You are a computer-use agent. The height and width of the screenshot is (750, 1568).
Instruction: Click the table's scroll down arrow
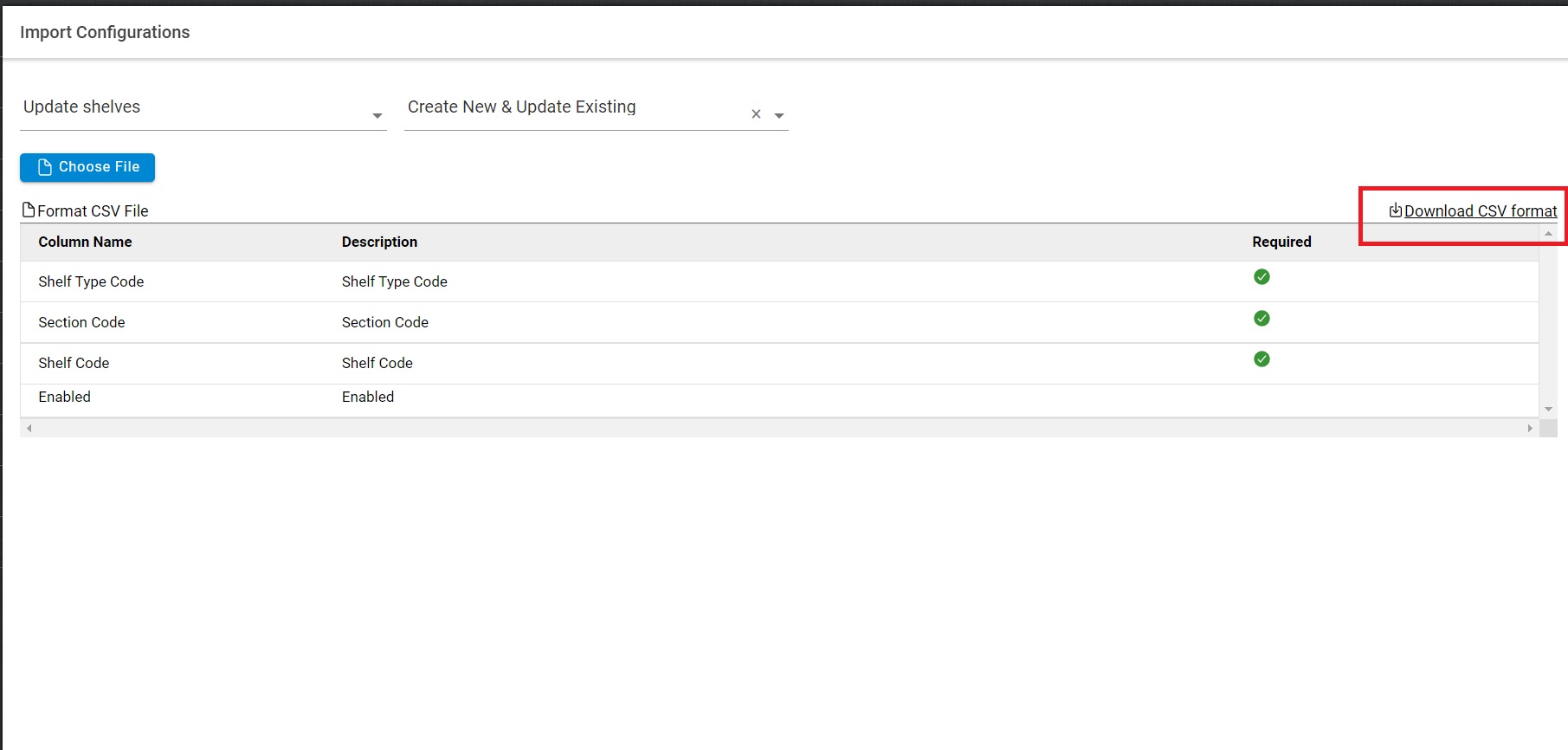(x=1548, y=410)
